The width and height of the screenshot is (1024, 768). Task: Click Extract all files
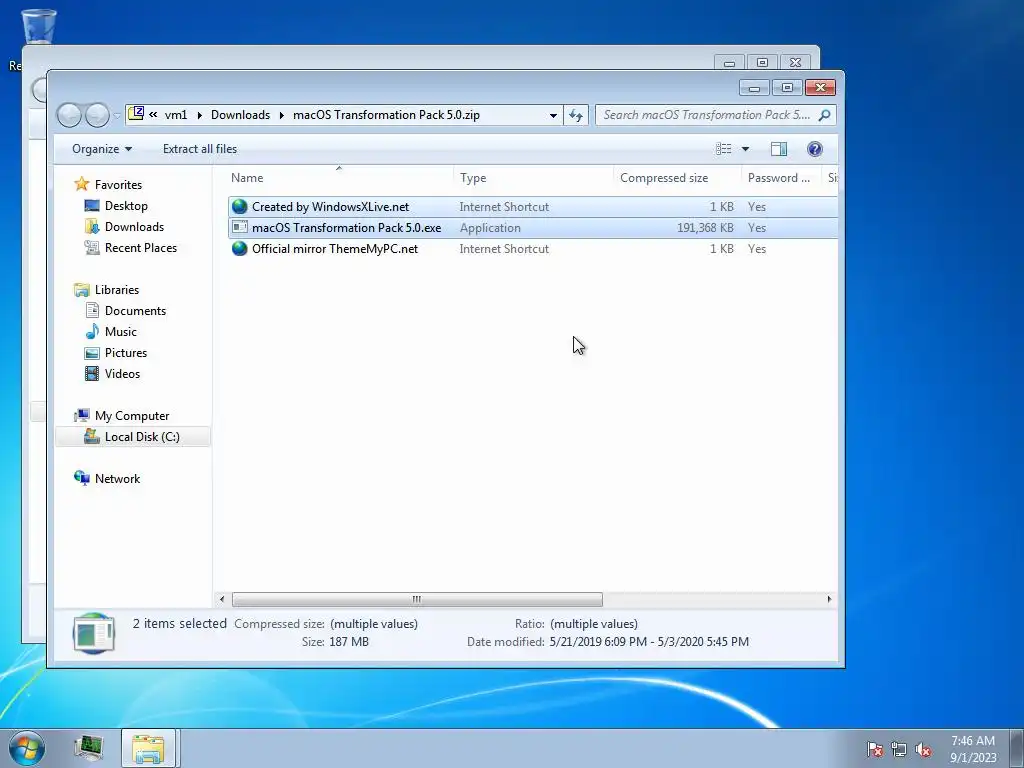click(x=200, y=149)
